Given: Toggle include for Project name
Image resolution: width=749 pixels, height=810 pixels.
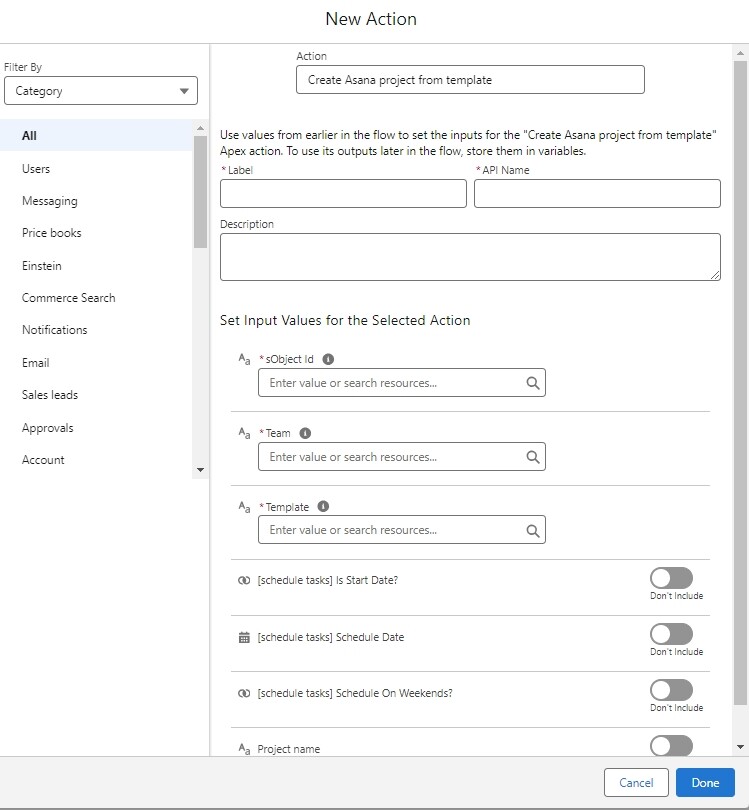Looking at the screenshot, I should coord(671,746).
